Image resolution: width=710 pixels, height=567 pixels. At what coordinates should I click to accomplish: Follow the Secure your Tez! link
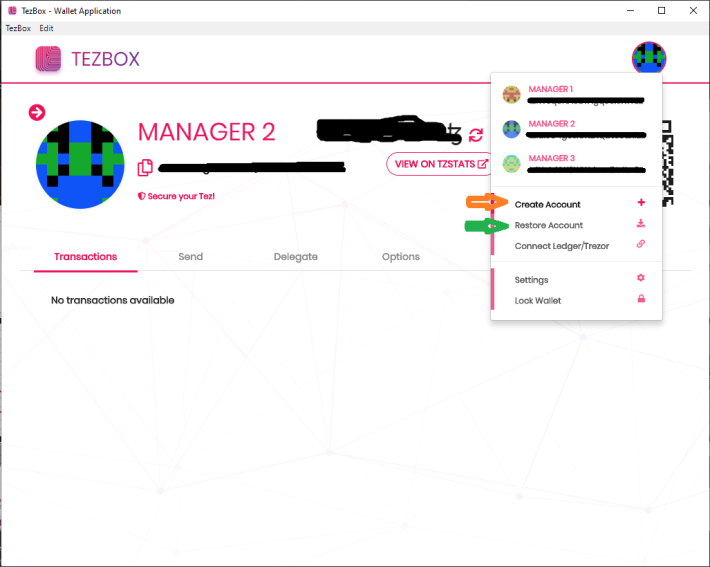click(176, 196)
